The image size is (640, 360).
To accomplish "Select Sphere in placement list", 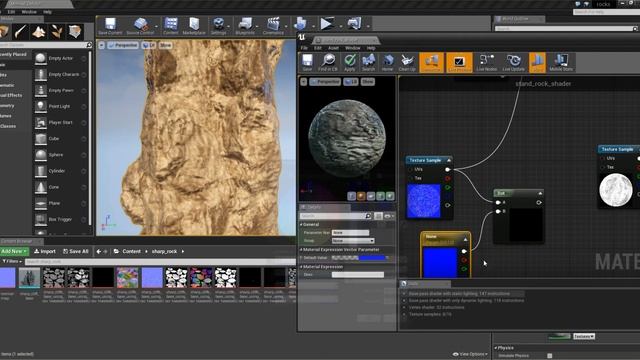I will point(60,155).
